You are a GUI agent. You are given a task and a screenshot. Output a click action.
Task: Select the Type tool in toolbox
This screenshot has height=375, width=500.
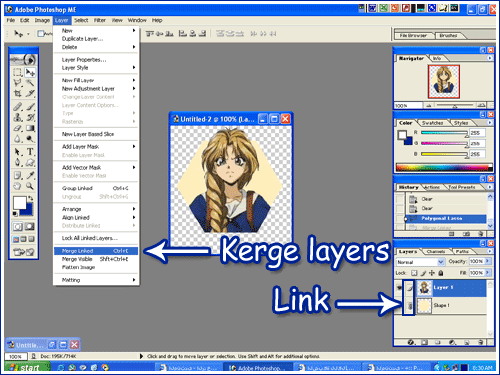click(30, 152)
